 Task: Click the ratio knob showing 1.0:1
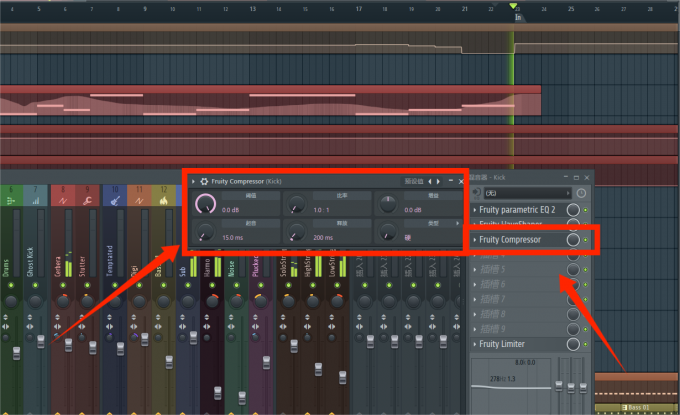(297, 204)
